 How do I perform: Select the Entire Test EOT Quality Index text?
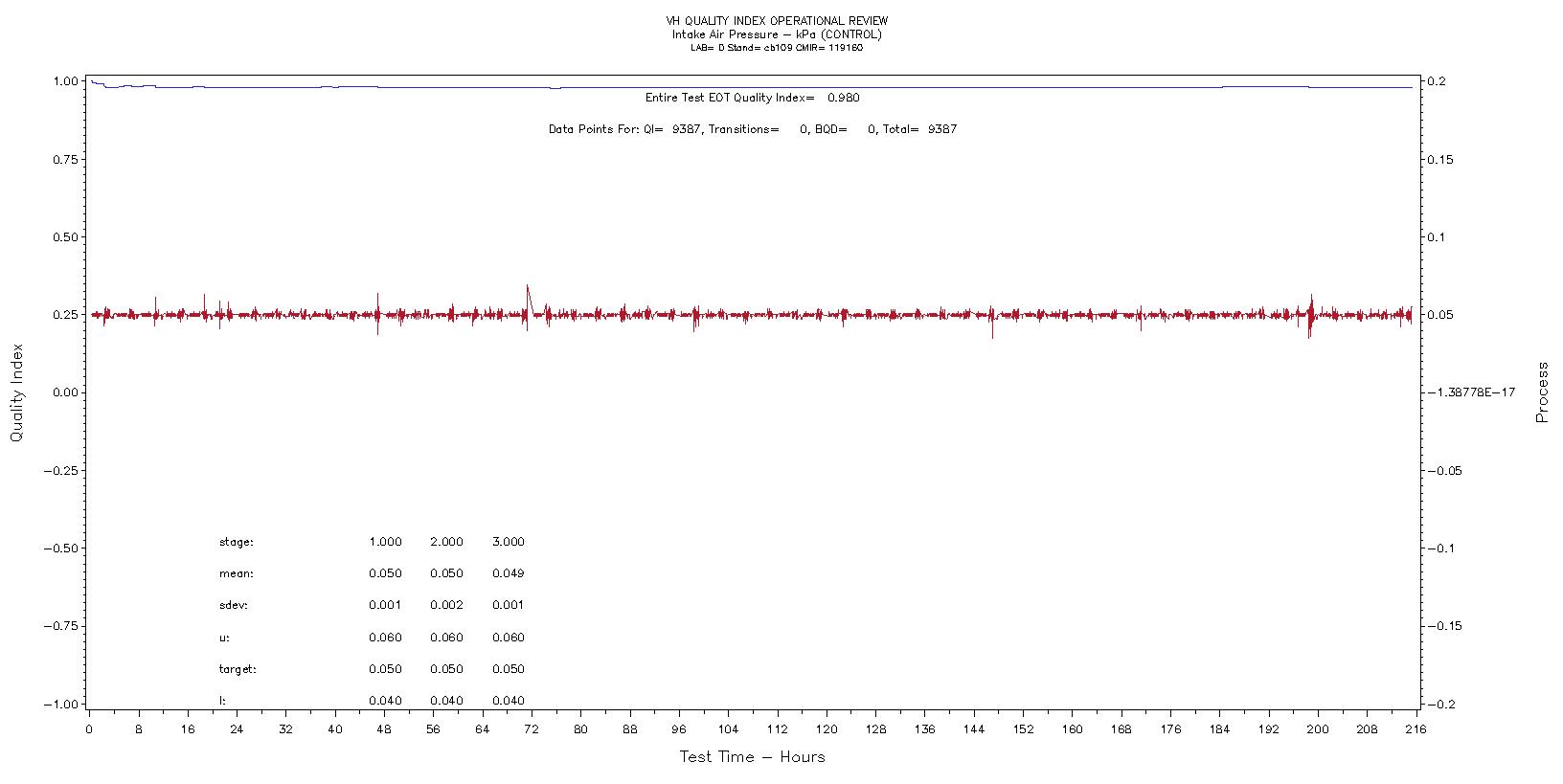coord(752,98)
